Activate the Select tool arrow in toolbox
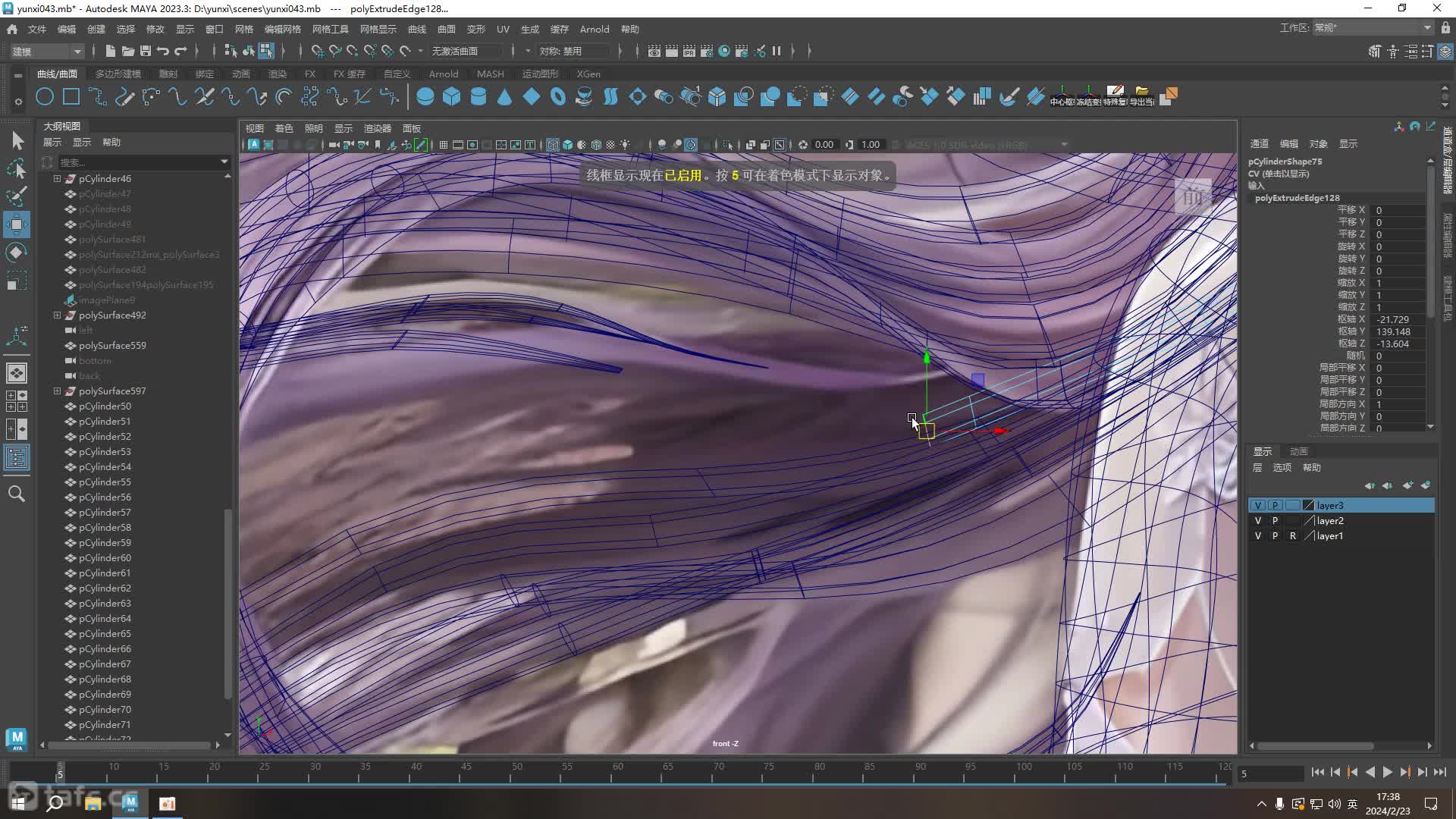The width and height of the screenshot is (1456, 819). point(17,140)
